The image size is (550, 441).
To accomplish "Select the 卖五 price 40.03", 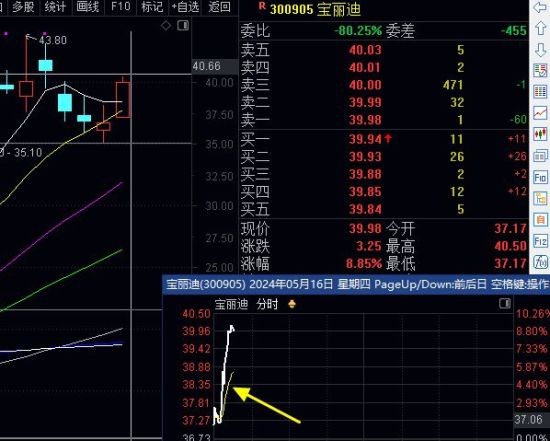I will pyautogui.click(x=365, y=50).
